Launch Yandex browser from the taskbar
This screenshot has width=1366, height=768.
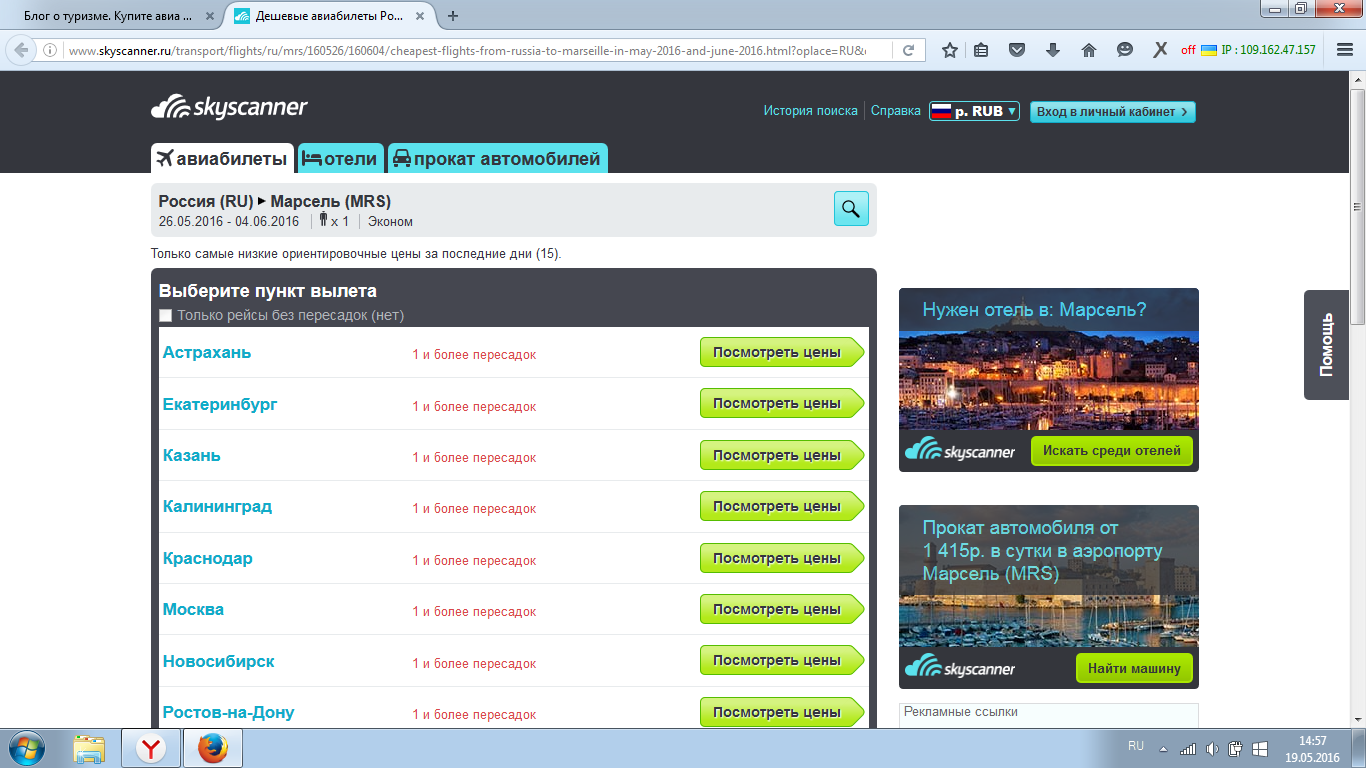click(x=151, y=748)
